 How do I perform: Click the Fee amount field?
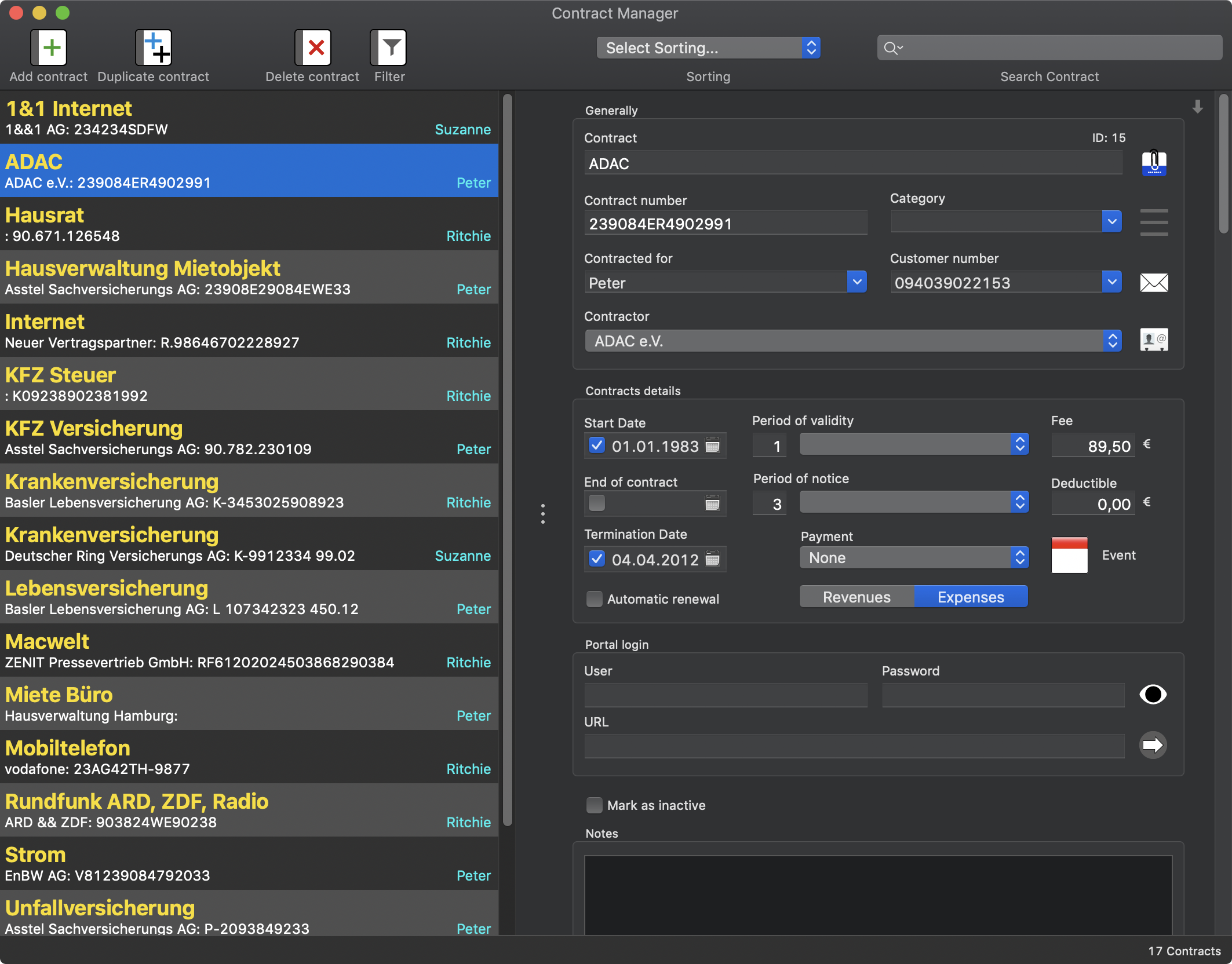tap(1093, 446)
